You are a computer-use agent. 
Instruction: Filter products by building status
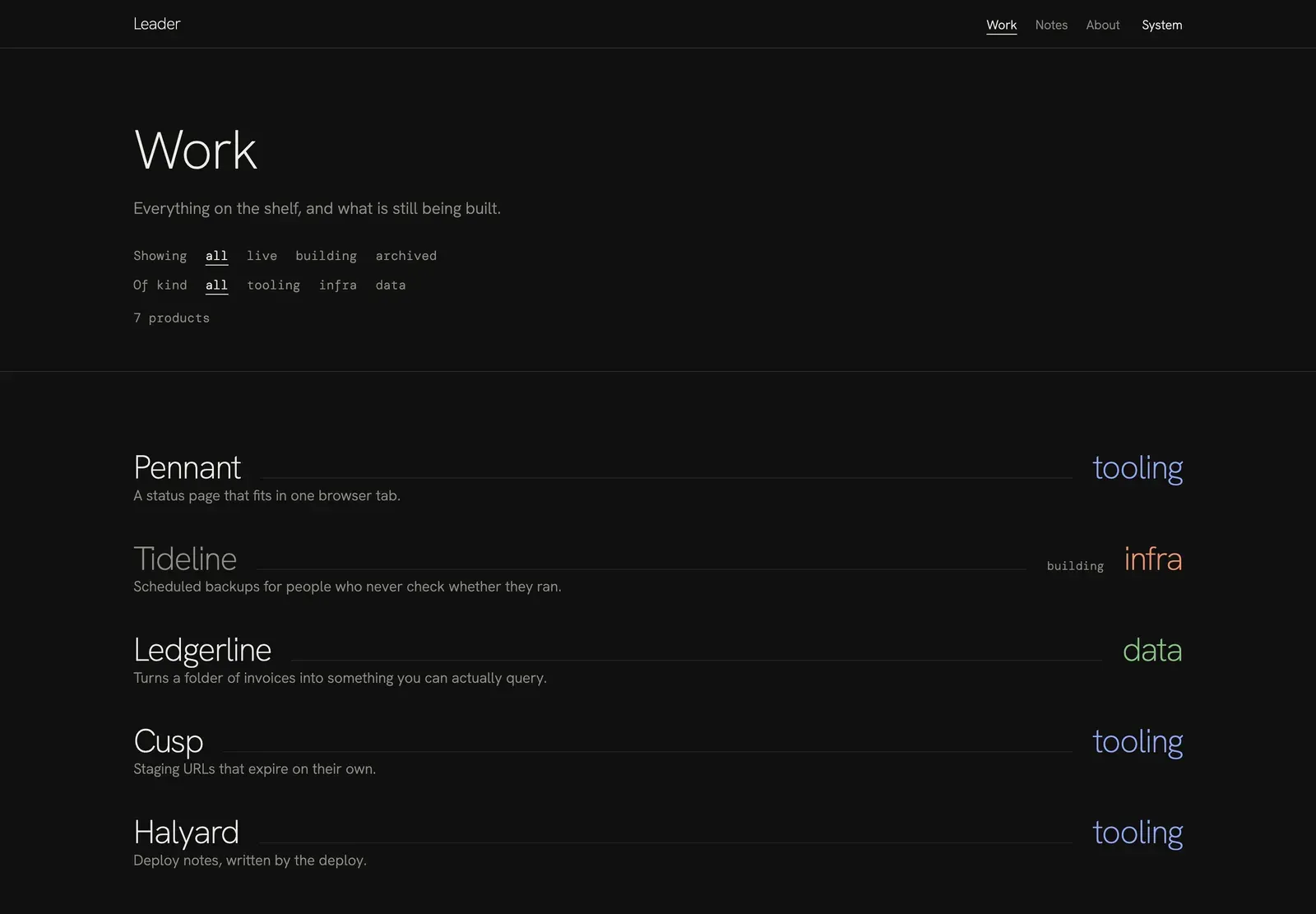326,256
